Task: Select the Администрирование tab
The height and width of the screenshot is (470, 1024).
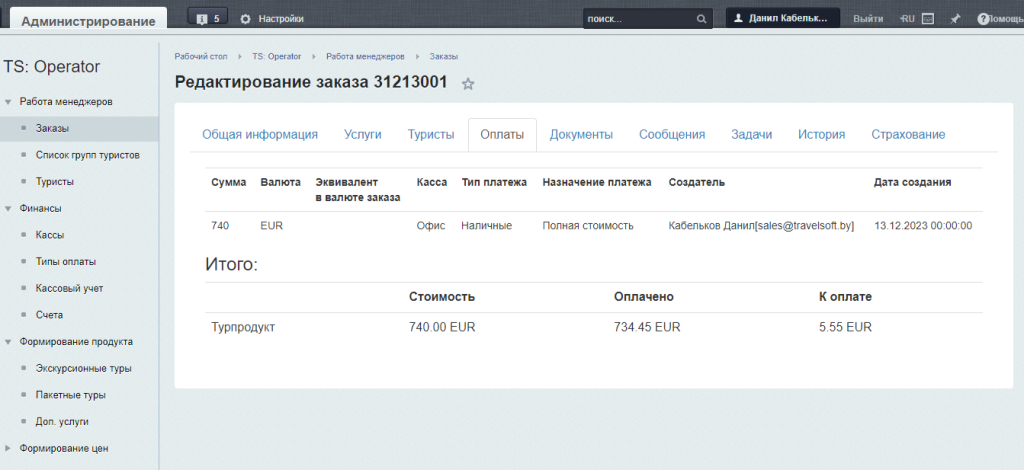Action: pyautogui.click(x=88, y=20)
